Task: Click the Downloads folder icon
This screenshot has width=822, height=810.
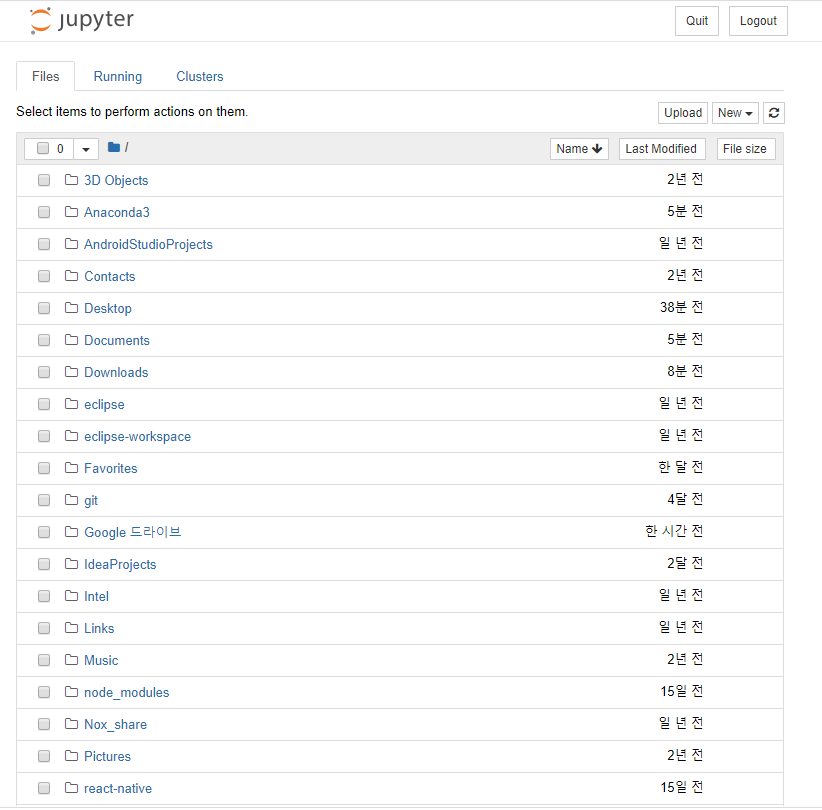Action: tap(71, 372)
